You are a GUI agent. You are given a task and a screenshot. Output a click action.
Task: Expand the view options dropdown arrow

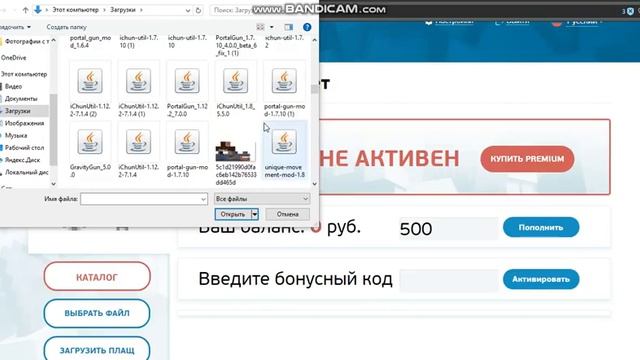272,27
